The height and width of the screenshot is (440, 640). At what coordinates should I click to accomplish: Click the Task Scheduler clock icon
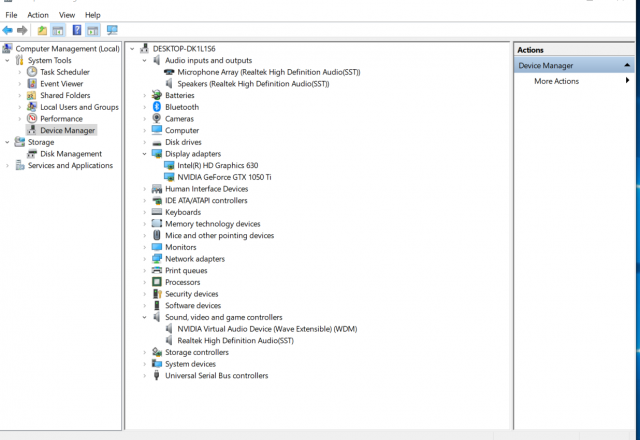point(32,72)
